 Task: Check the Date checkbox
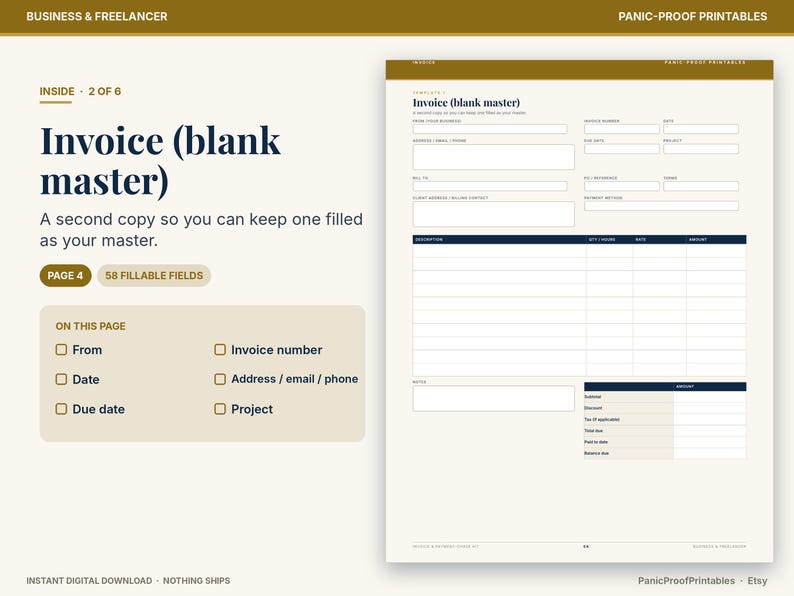(61, 379)
